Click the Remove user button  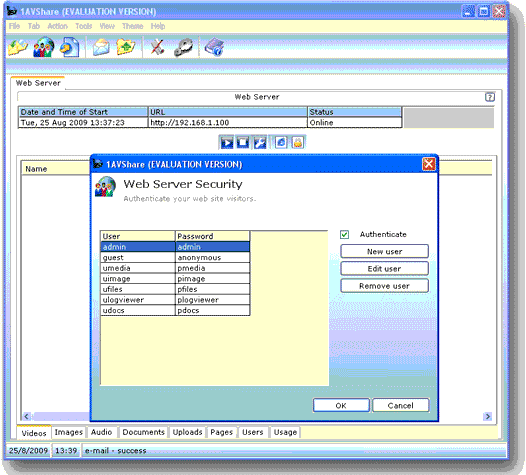384,286
